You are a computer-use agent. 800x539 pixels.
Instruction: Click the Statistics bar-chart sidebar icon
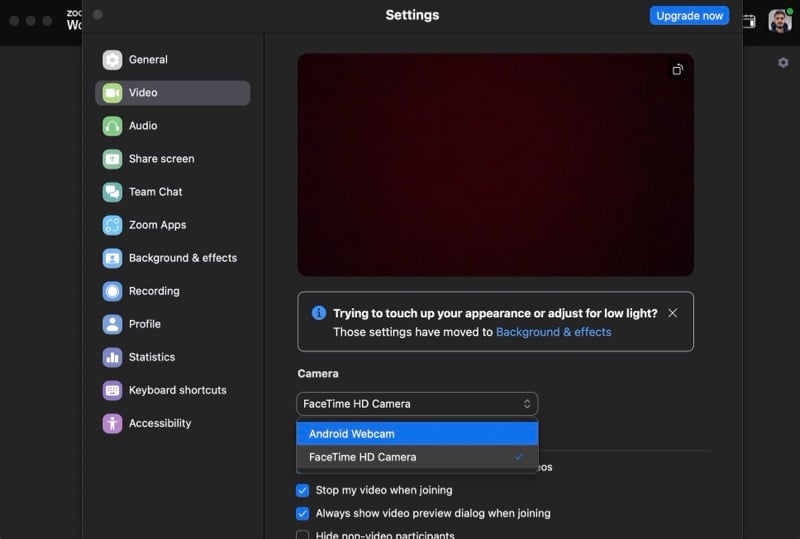112,357
